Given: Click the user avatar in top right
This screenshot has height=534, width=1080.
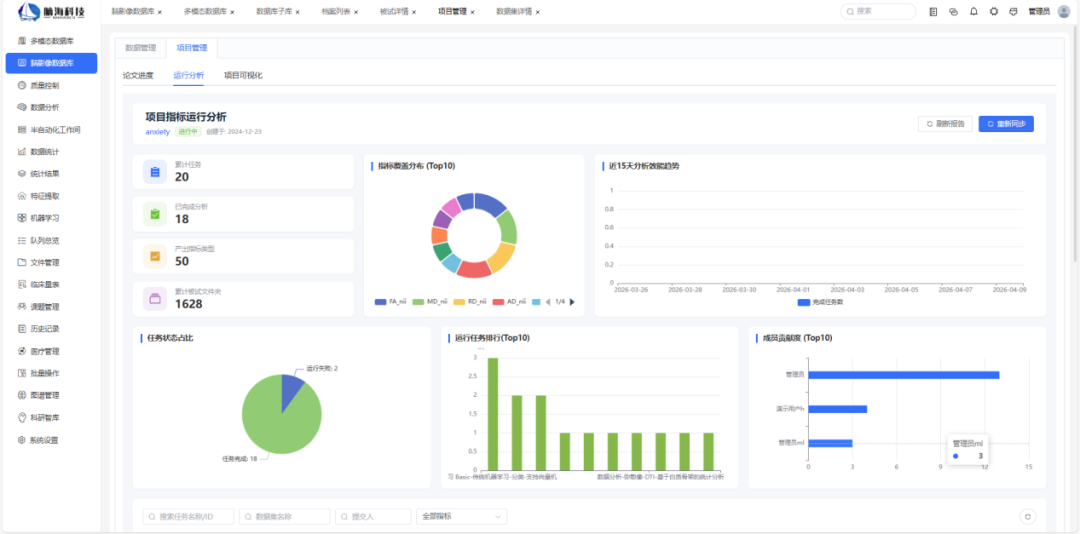Looking at the screenshot, I should click(1063, 12).
